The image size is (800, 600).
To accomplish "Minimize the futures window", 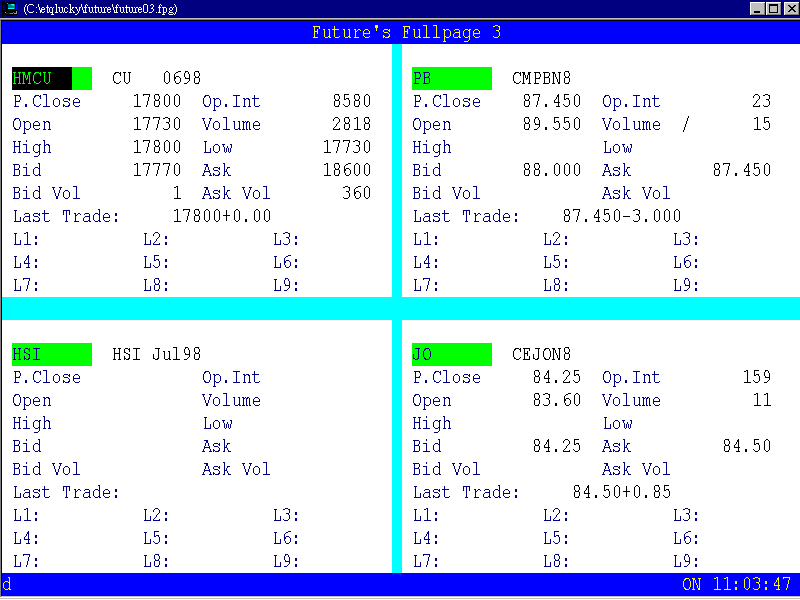I will (756, 8).
